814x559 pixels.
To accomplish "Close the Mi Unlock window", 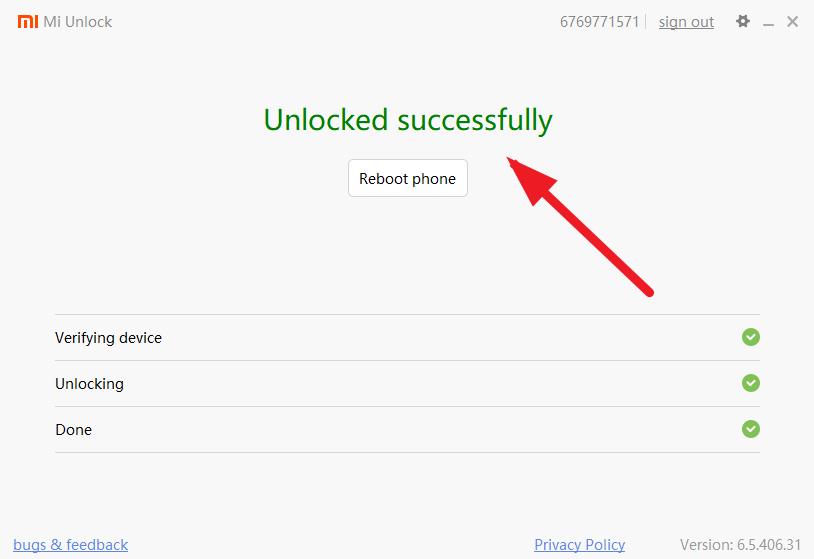I will [x=792, y=21].
